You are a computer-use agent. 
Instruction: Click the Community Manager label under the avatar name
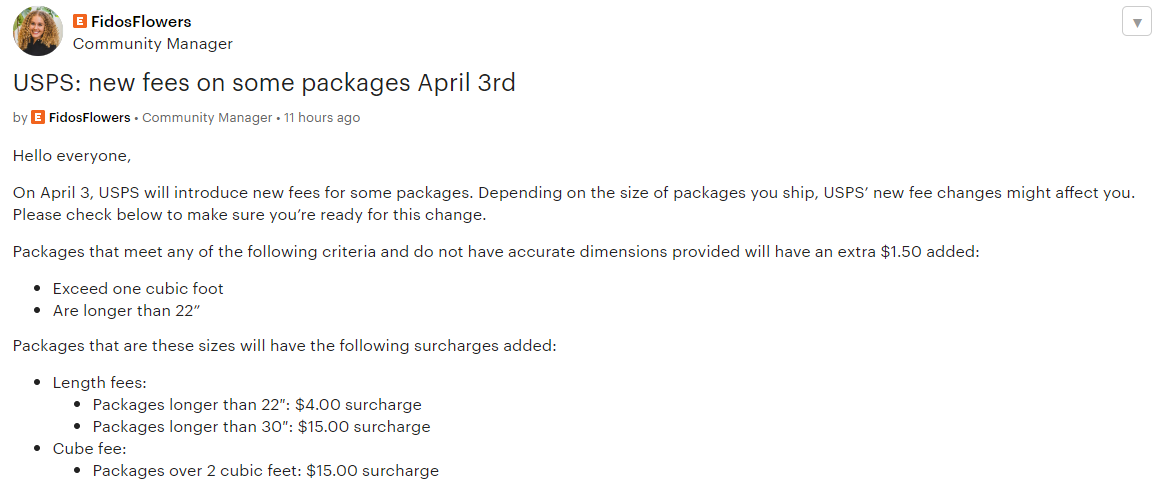[153, 44]
